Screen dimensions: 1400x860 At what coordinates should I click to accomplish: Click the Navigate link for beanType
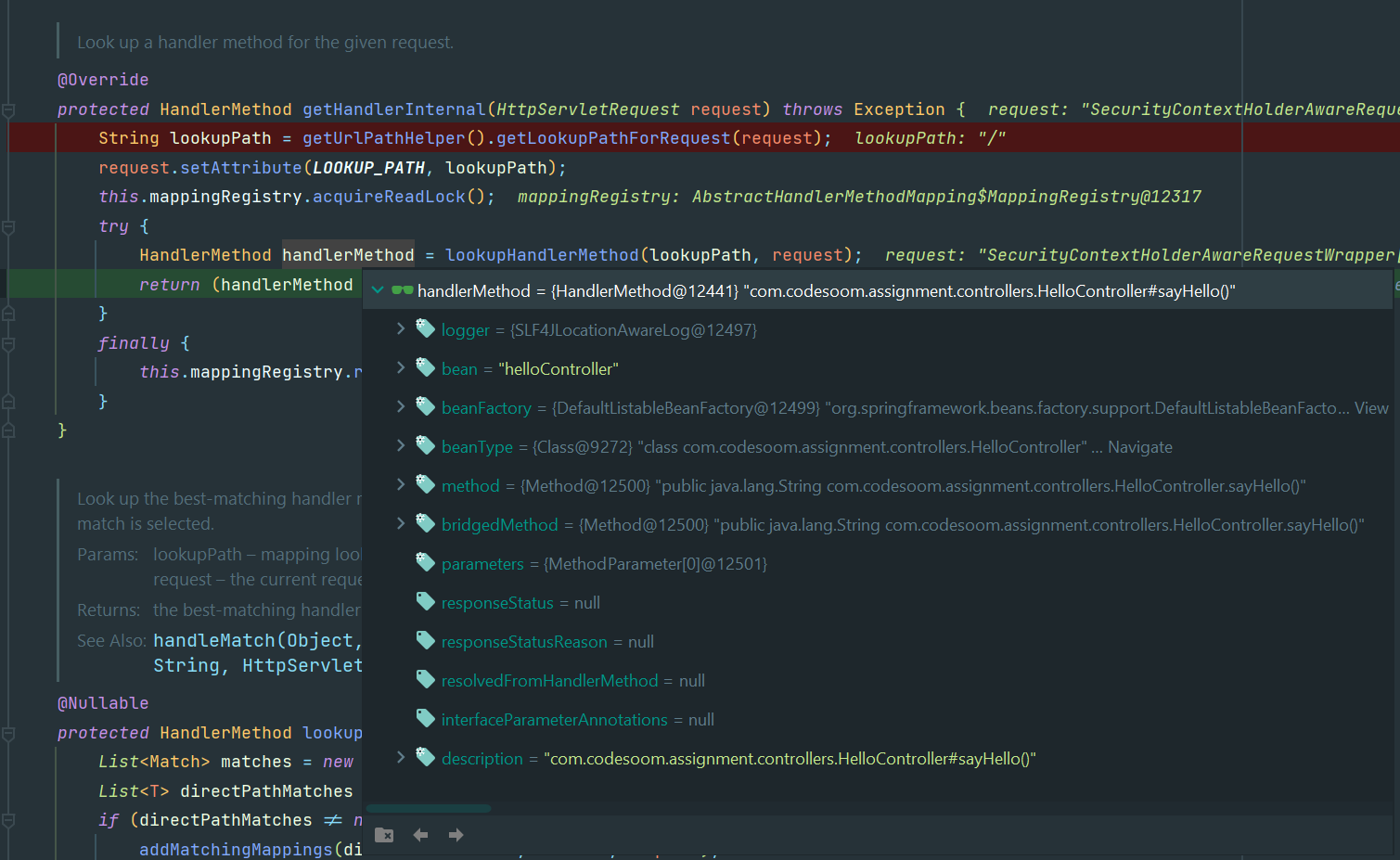[1140, 447]
